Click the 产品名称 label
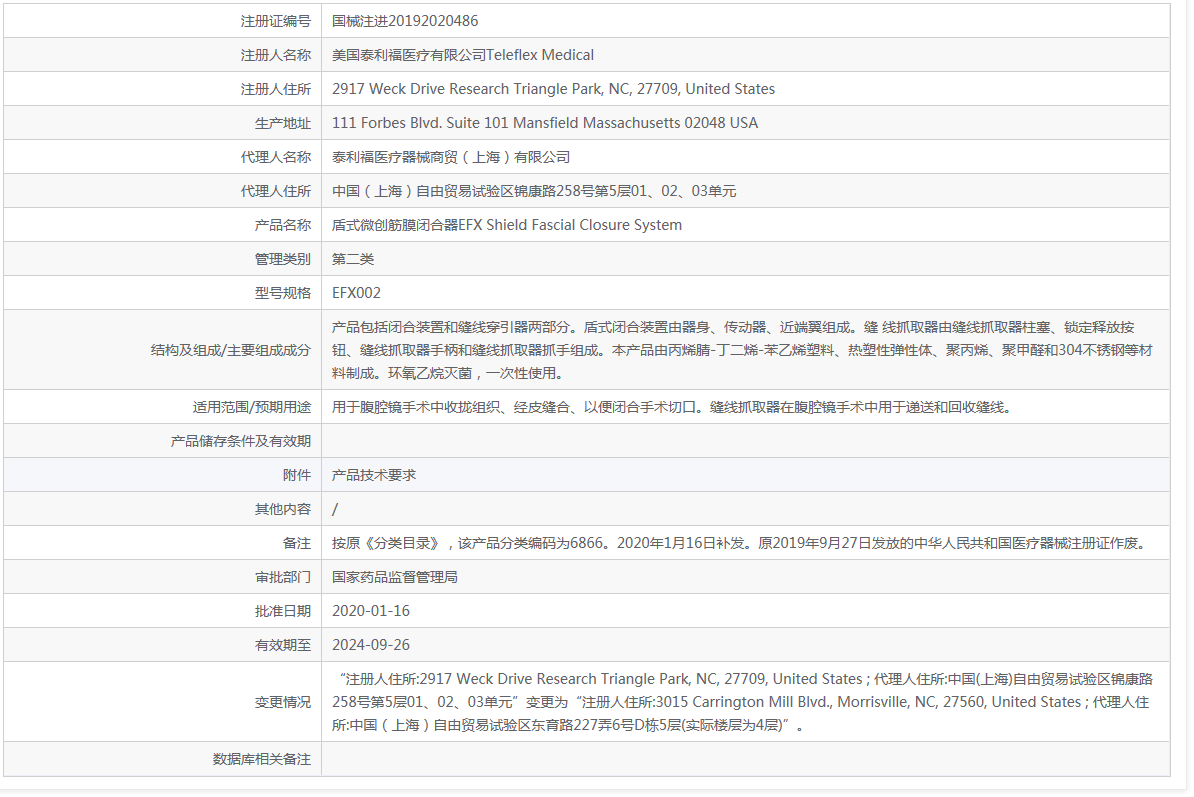Viewport: 1194px width, 797px height. [283, 225]
